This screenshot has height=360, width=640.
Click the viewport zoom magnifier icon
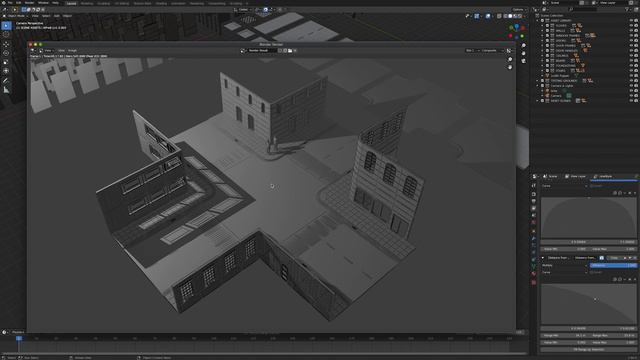[x=524, y=46]
